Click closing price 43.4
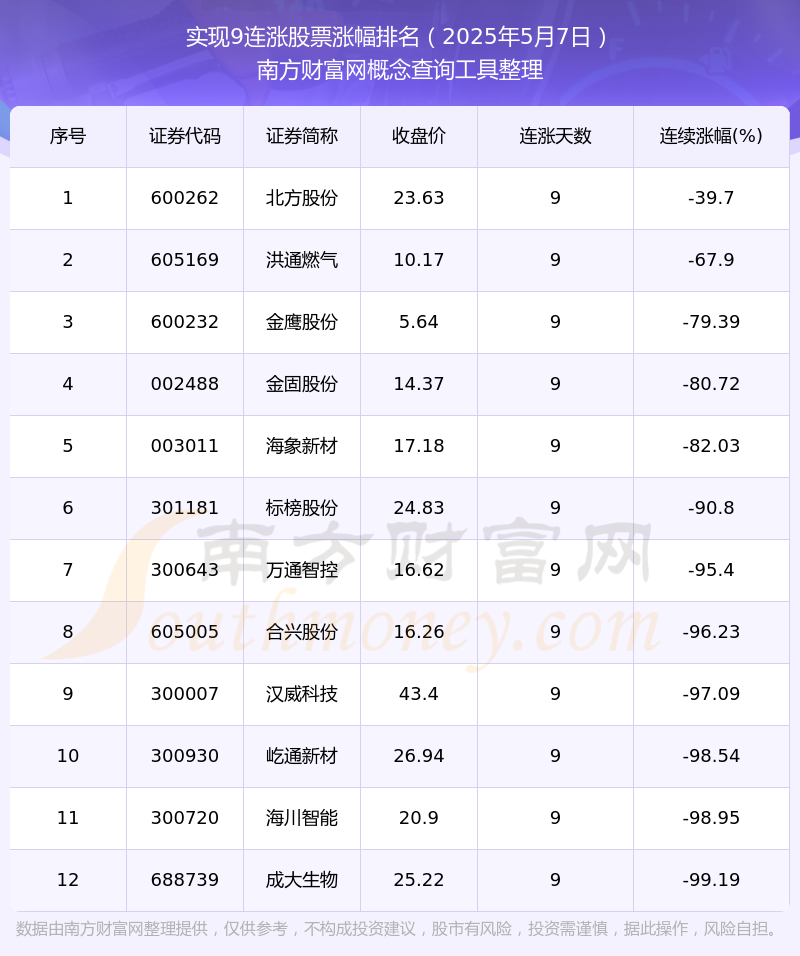Screen dimensions: 800x956 [419, 694]
